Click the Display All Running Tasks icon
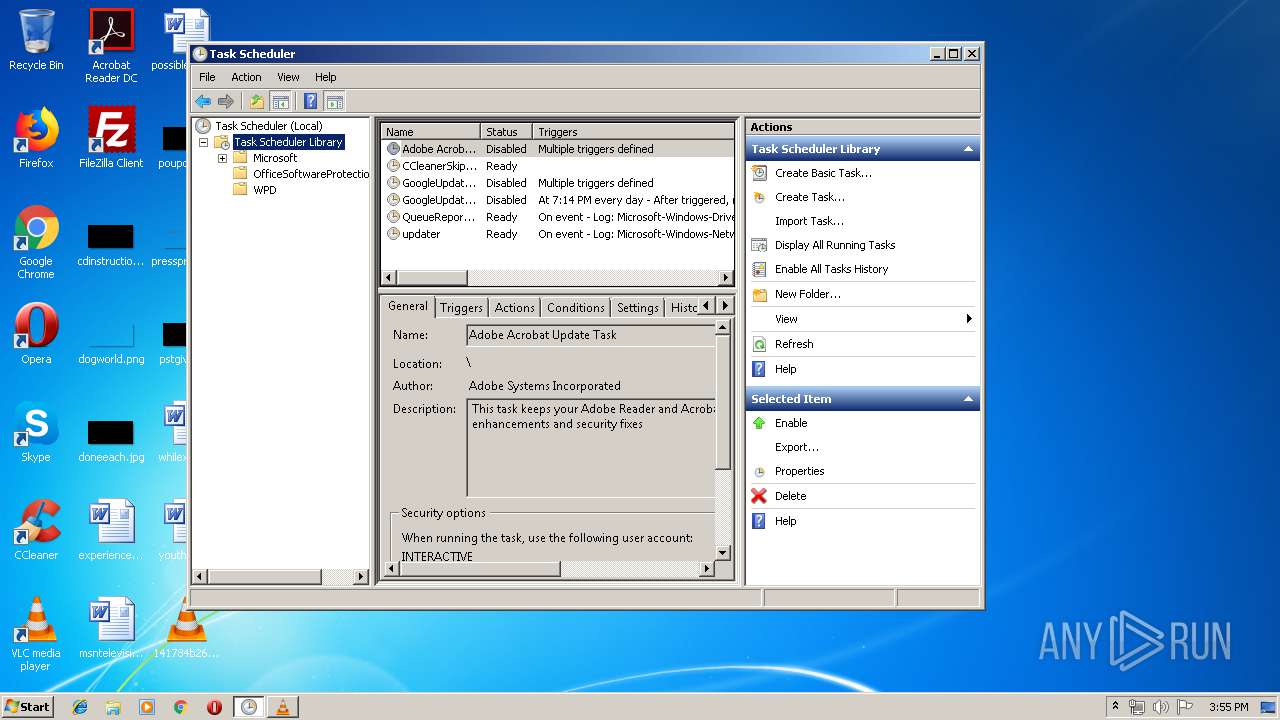The height and width of the screenshot is (720, 1280). click(760, 245)
